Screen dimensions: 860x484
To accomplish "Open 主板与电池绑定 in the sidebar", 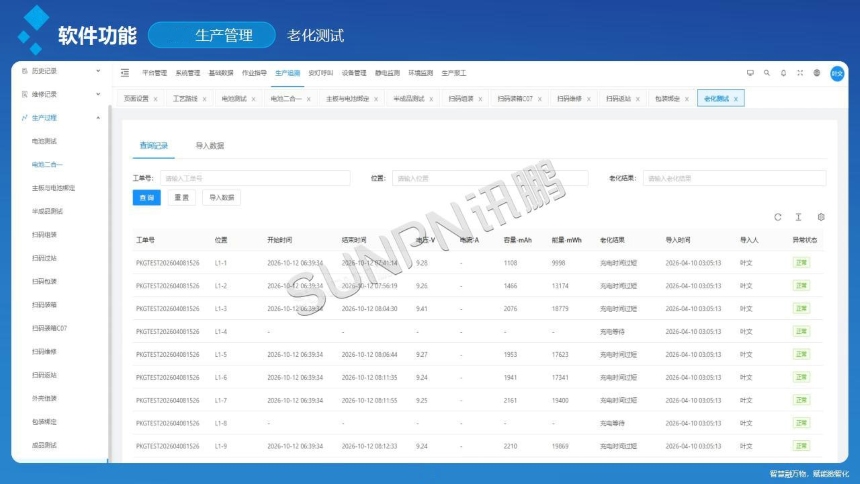I will pos(53,188).
